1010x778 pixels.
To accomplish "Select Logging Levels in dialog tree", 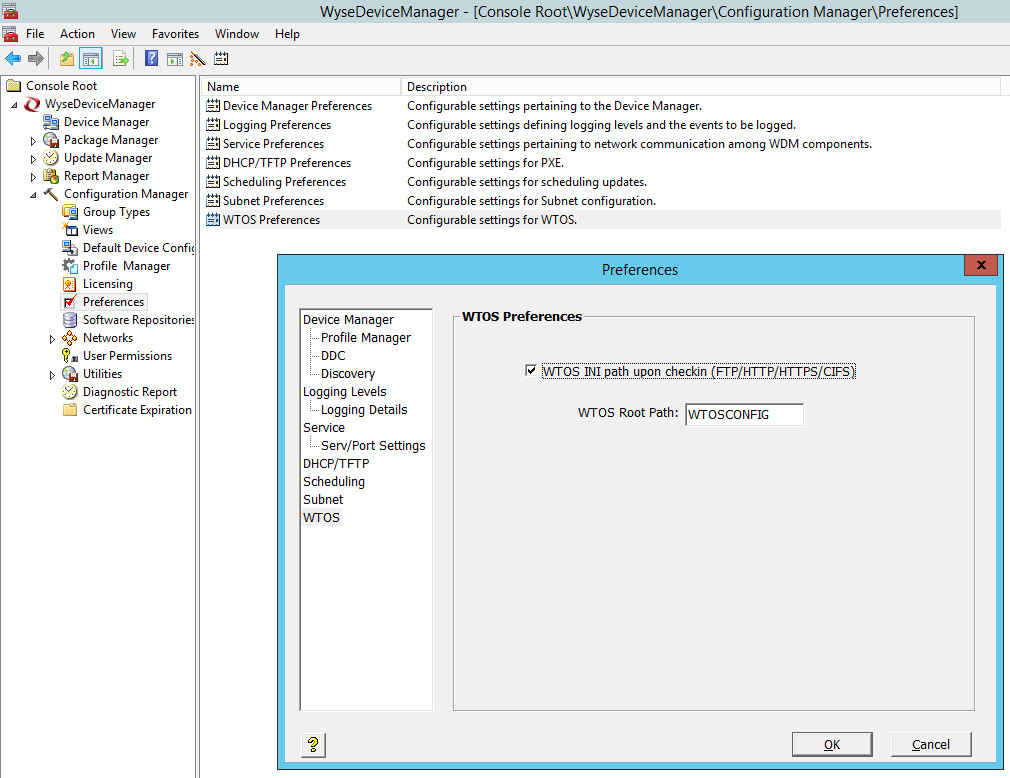I will [345, 392].
